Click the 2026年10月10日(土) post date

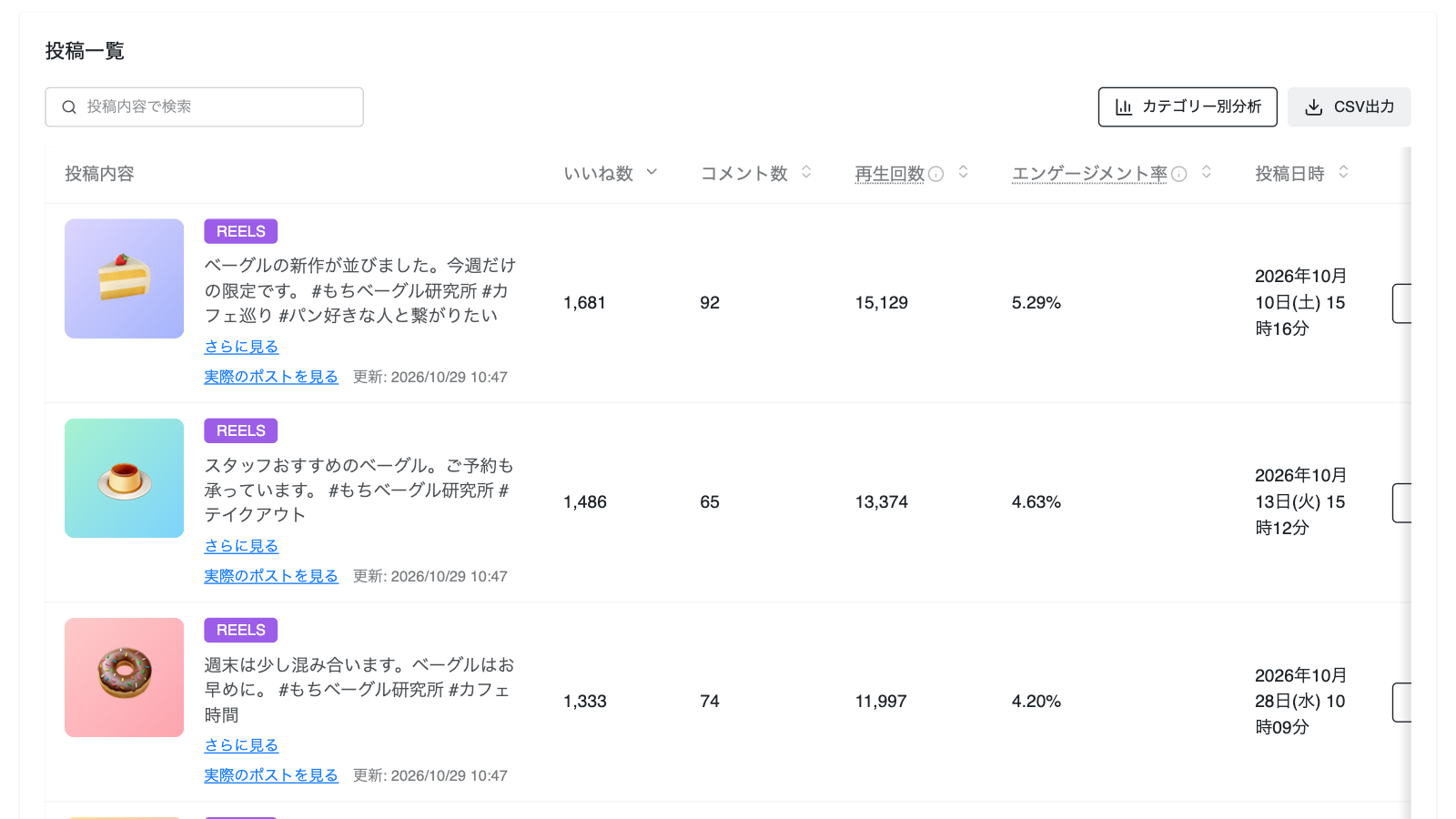[1300, 302]
